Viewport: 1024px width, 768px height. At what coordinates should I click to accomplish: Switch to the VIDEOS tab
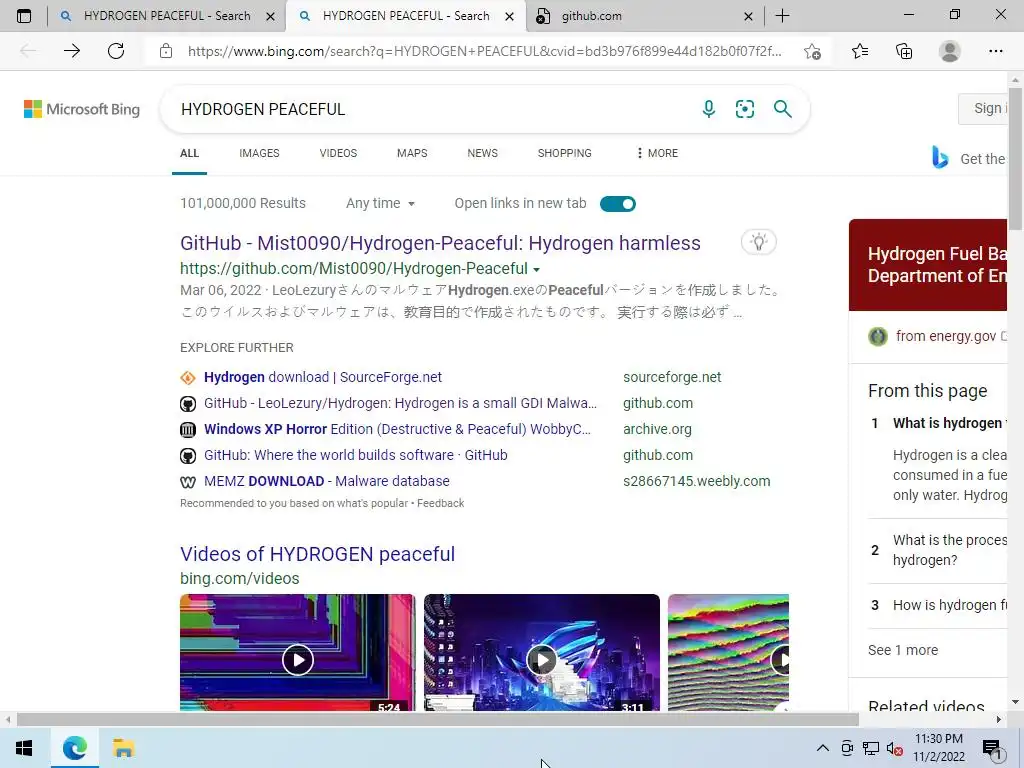pyautogui.click(x=338, y=153)
